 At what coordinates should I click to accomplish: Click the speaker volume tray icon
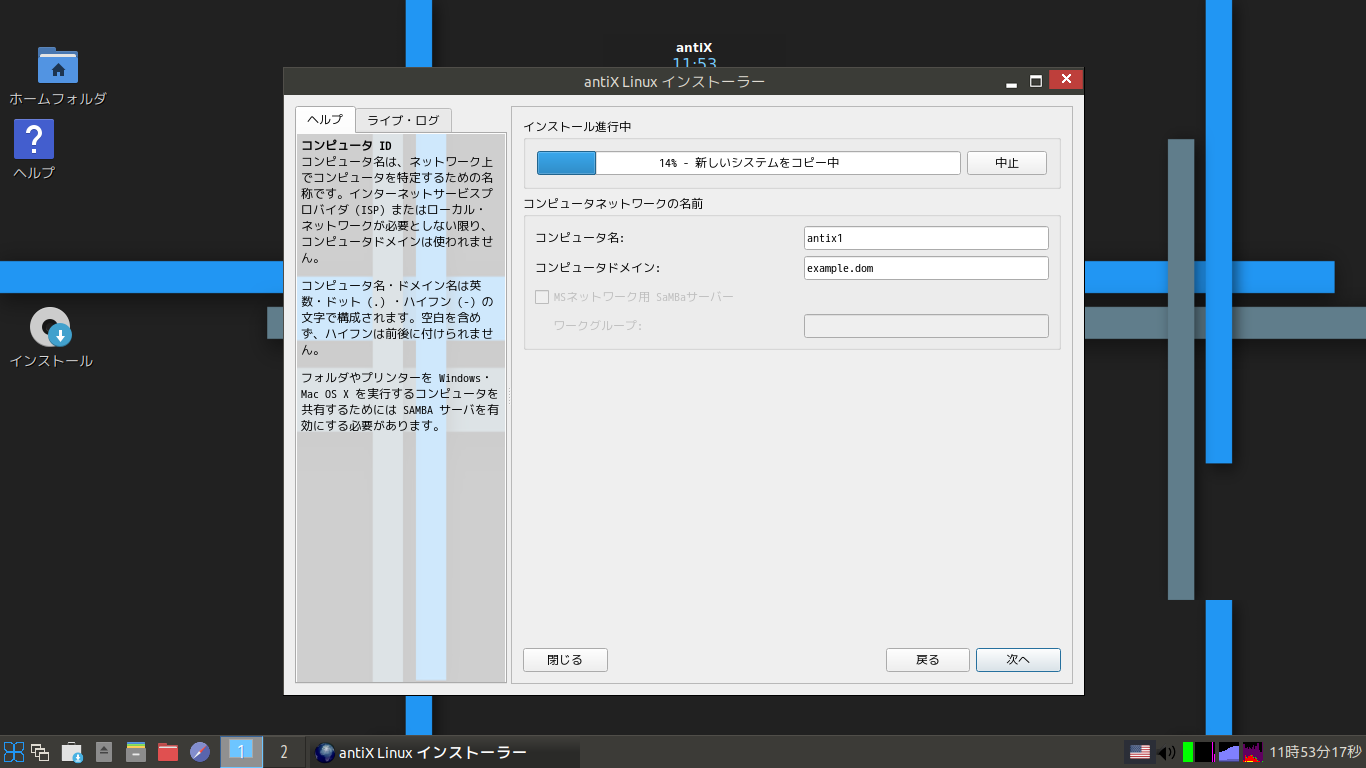click(x=1166, y=752)
